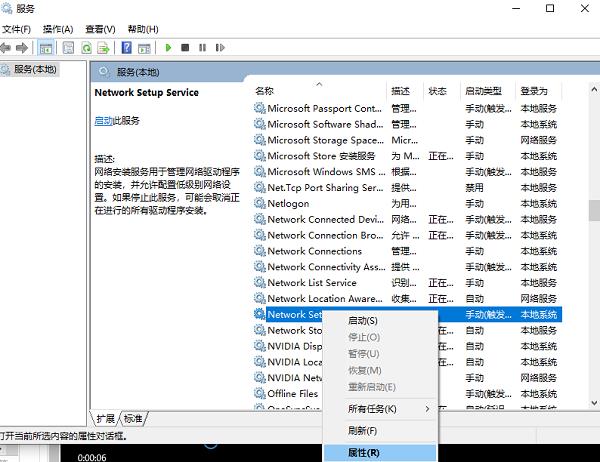Select 服务(本地) in the left tree

click(x=35, y=69)
